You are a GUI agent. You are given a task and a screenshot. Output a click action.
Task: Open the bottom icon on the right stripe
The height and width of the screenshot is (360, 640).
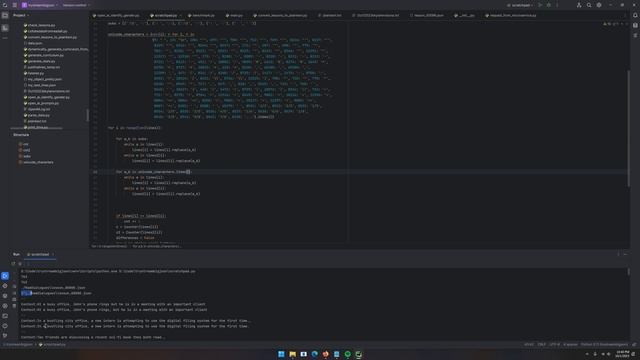tap(635, 36)
